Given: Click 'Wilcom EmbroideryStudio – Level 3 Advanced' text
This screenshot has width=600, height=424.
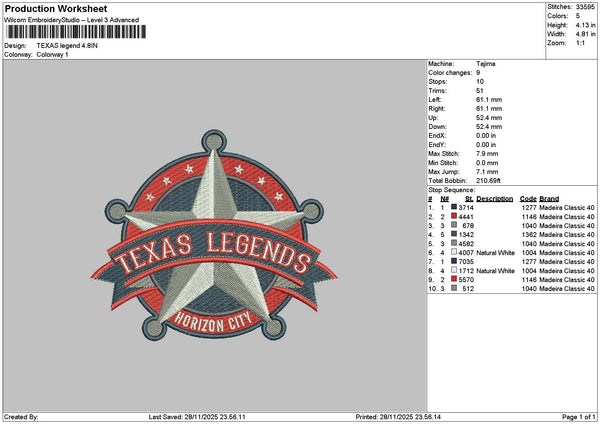Looking at the screenshot, I should pos(72,20).
